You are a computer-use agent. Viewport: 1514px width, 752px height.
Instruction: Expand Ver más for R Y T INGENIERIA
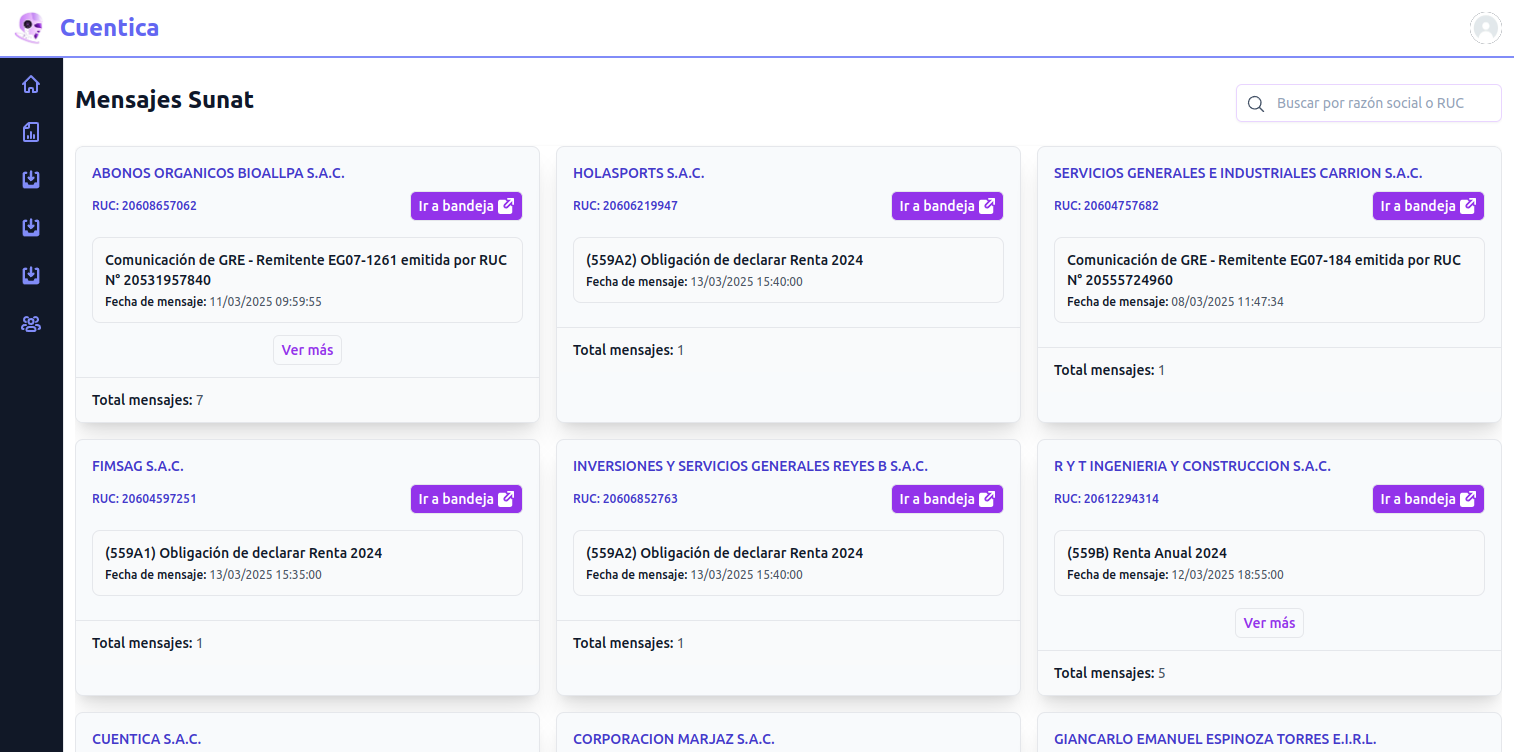coord(1269,623)
